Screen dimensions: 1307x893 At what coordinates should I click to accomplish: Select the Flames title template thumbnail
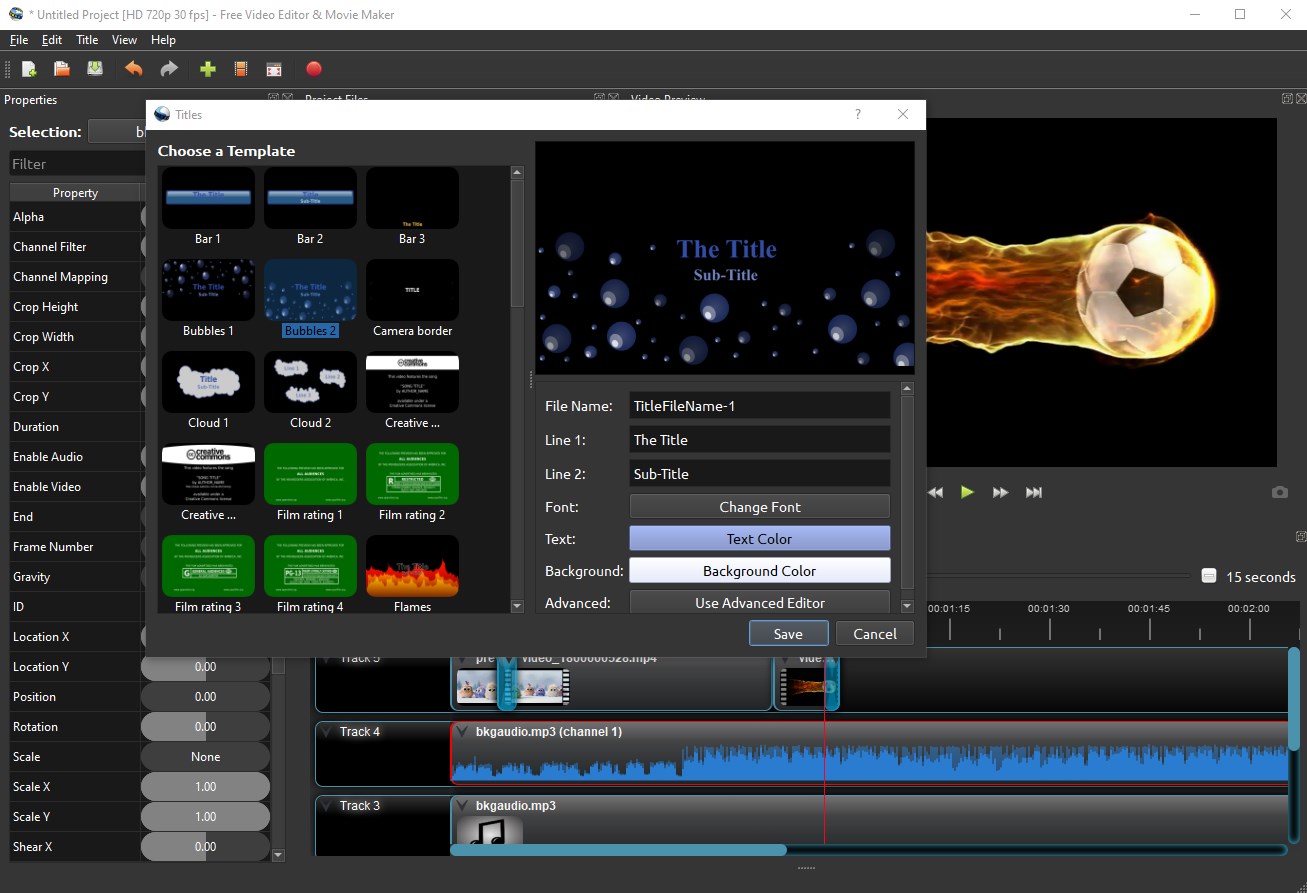pos(412,567)
